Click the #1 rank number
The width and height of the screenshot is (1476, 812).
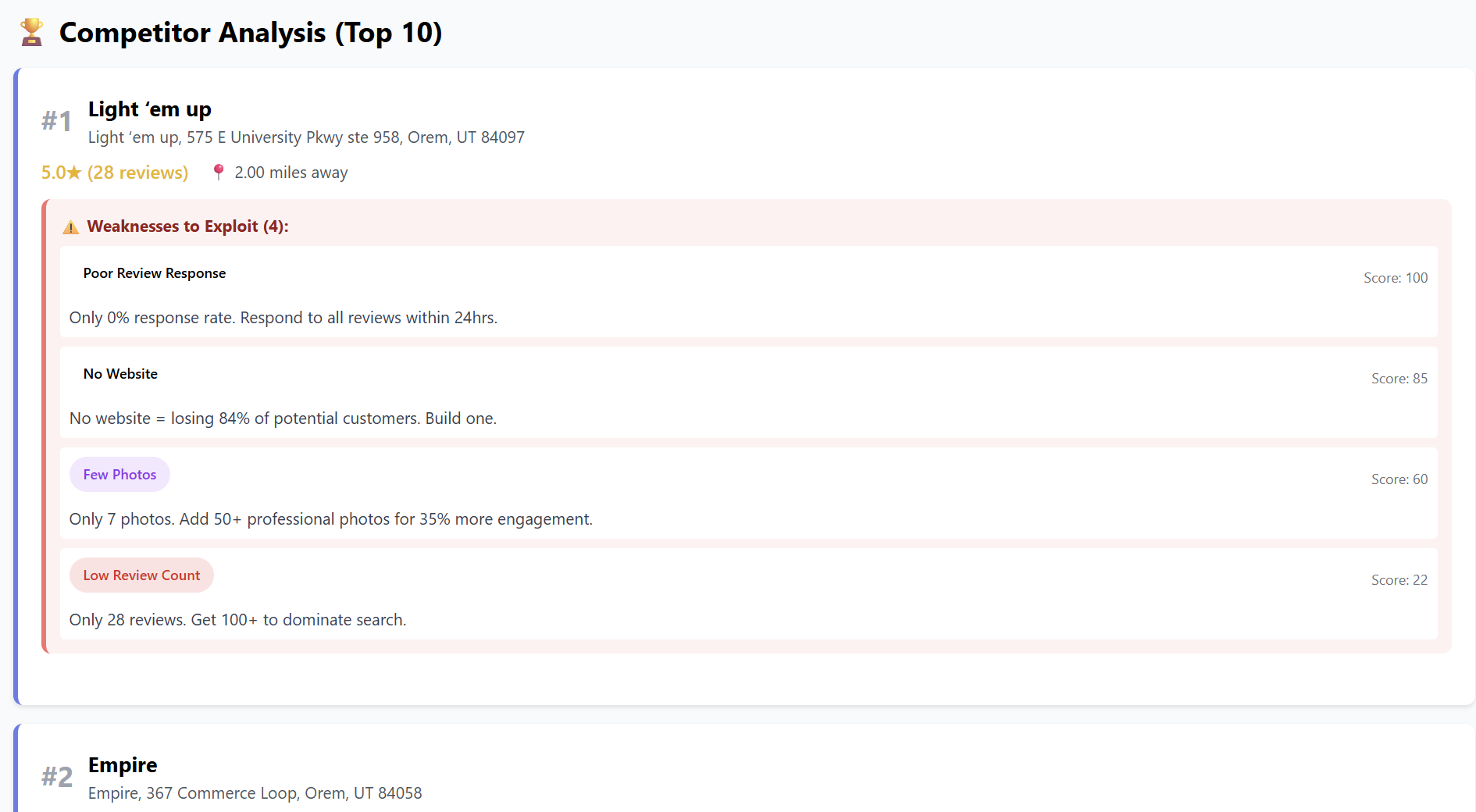(x=57, y=121)
